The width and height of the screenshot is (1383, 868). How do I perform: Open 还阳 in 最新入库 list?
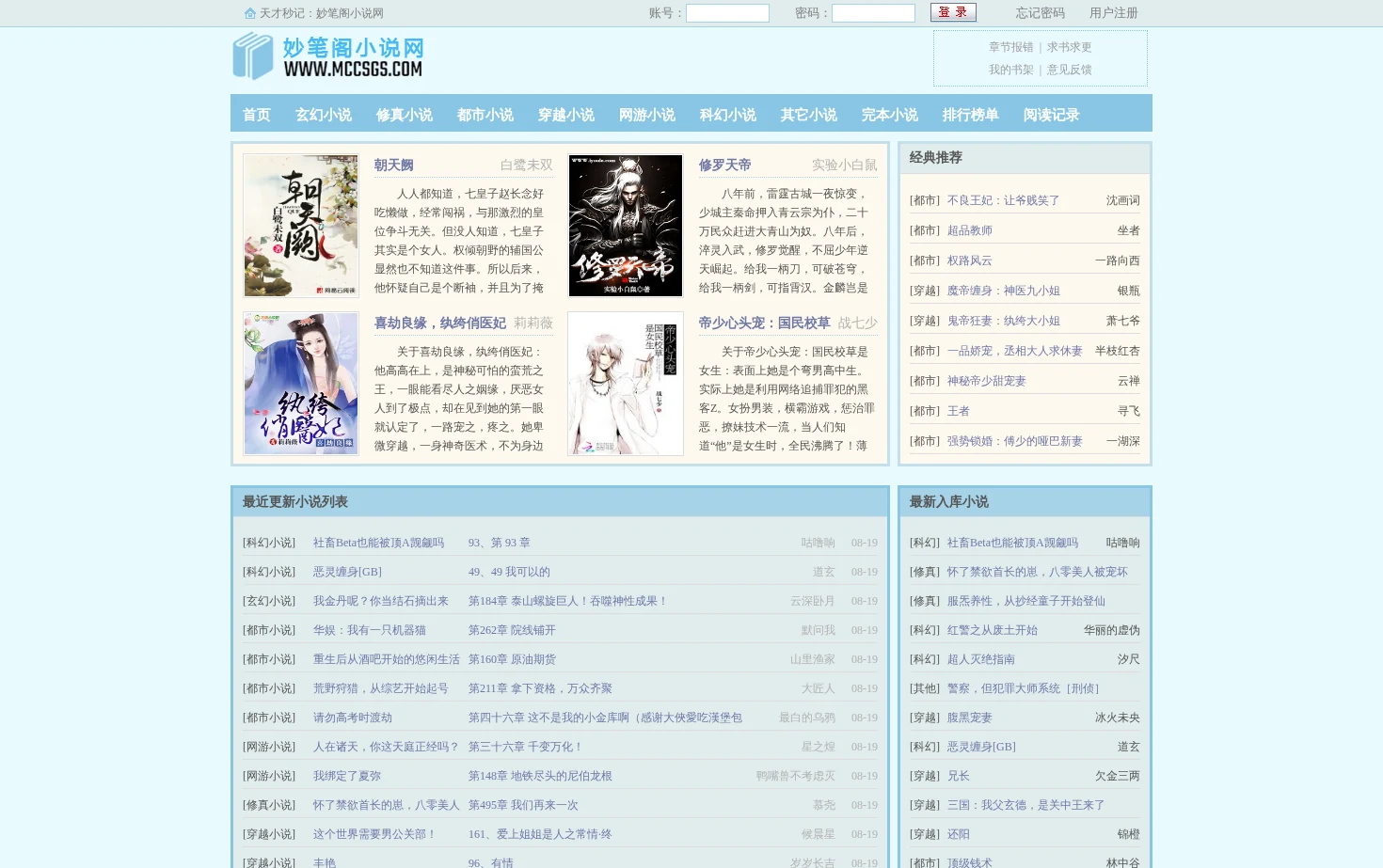pos(959,834)
